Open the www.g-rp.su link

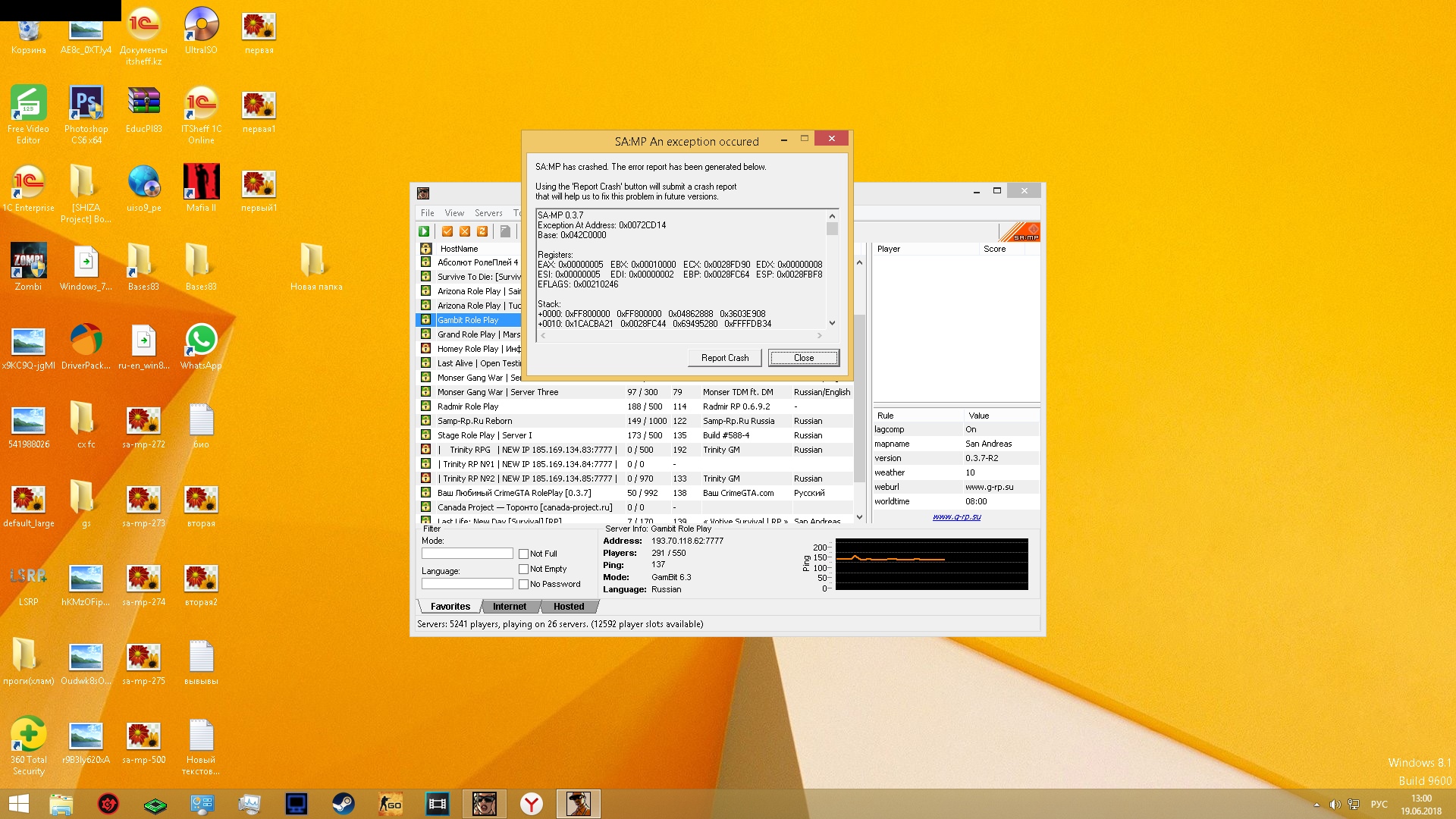(956, 517)
